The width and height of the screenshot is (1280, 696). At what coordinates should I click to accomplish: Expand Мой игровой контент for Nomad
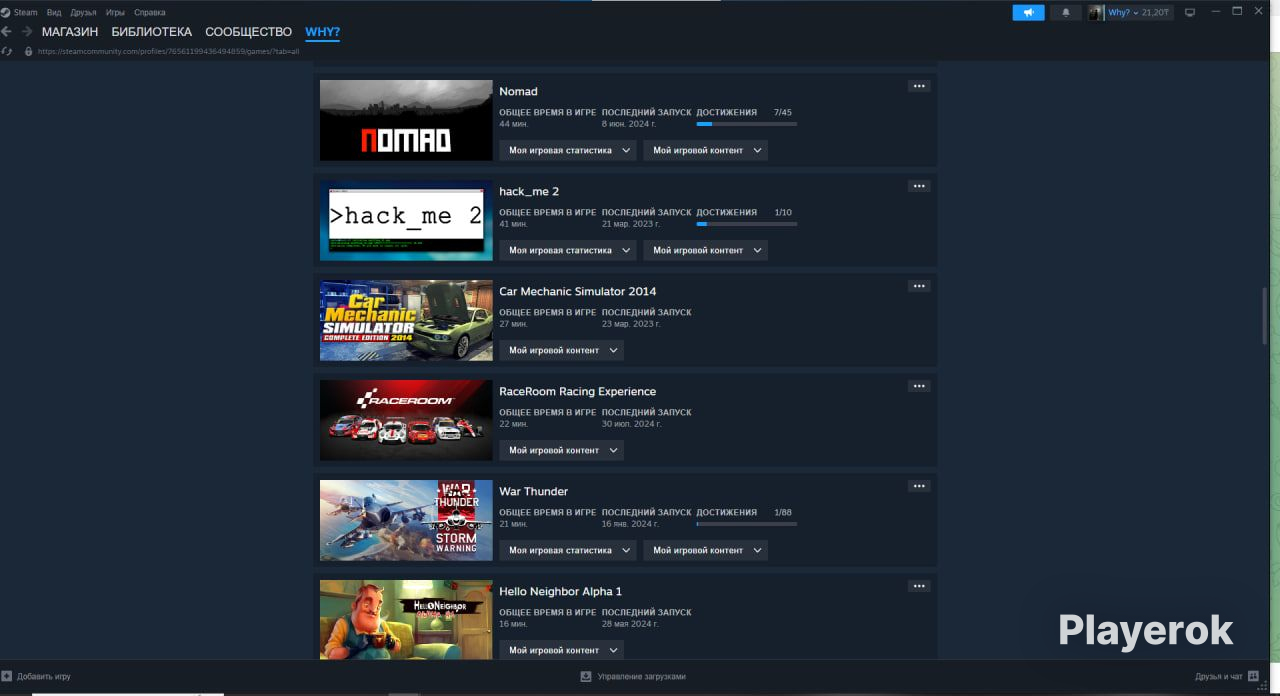(x=705, y=150)
